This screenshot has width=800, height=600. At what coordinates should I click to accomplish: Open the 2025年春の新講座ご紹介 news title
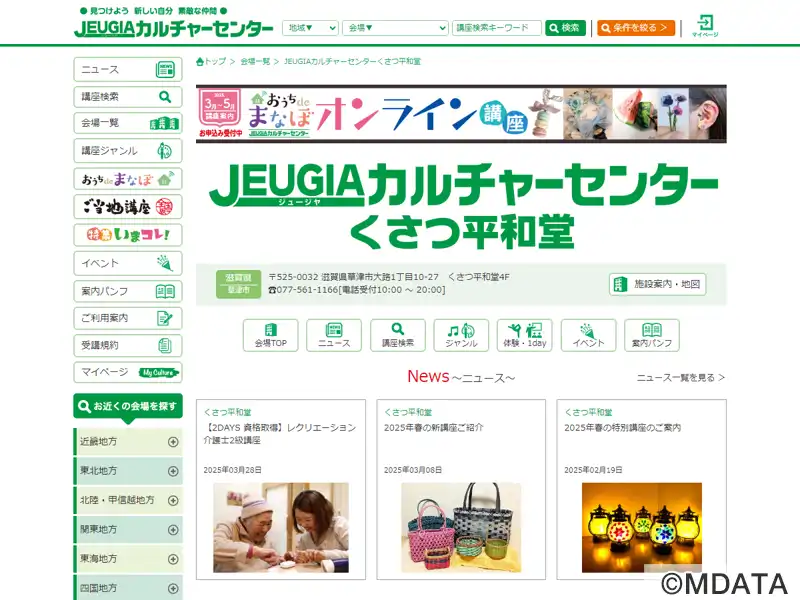click(x=434, y=428)
